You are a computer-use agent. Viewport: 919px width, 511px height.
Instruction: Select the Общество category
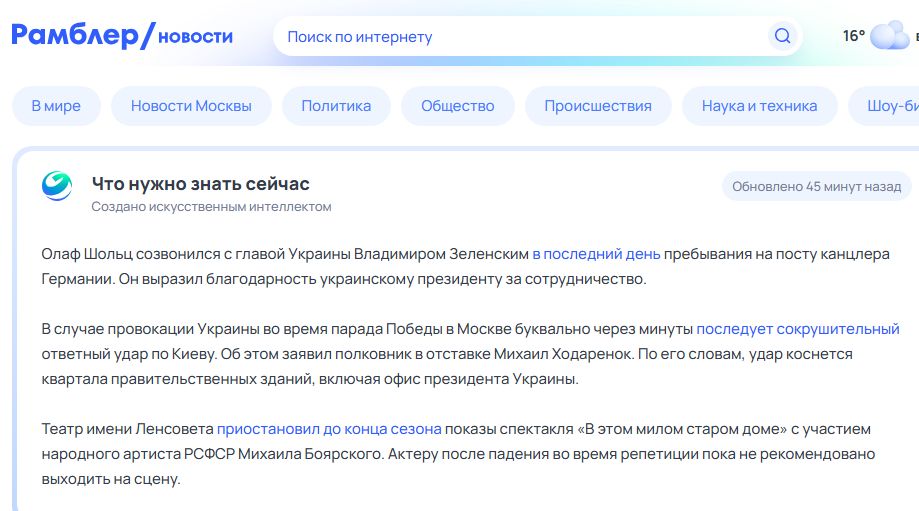click(458, 106)
